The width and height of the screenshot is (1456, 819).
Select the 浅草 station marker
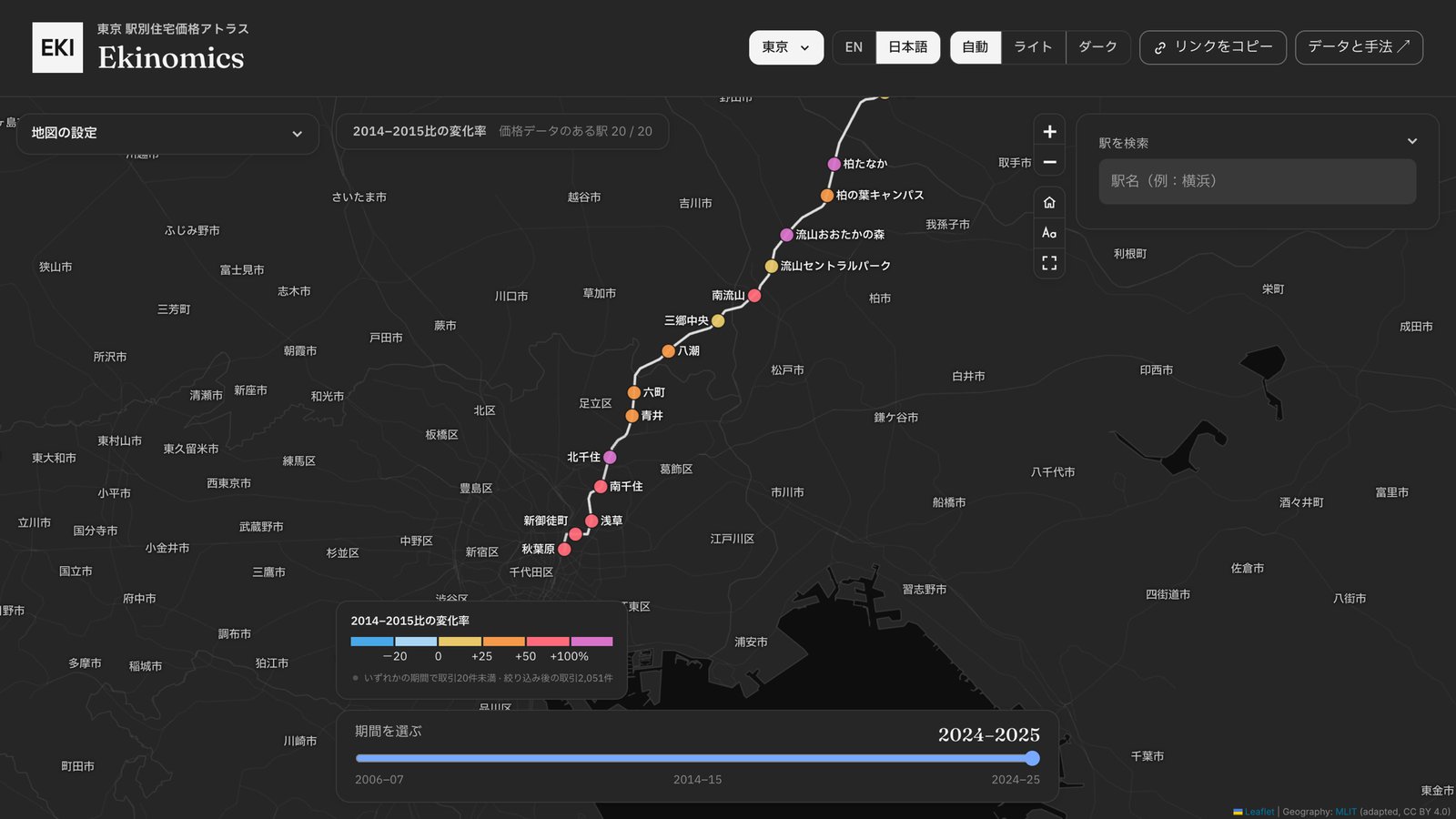pyautogui.click(x=591, y=521)
